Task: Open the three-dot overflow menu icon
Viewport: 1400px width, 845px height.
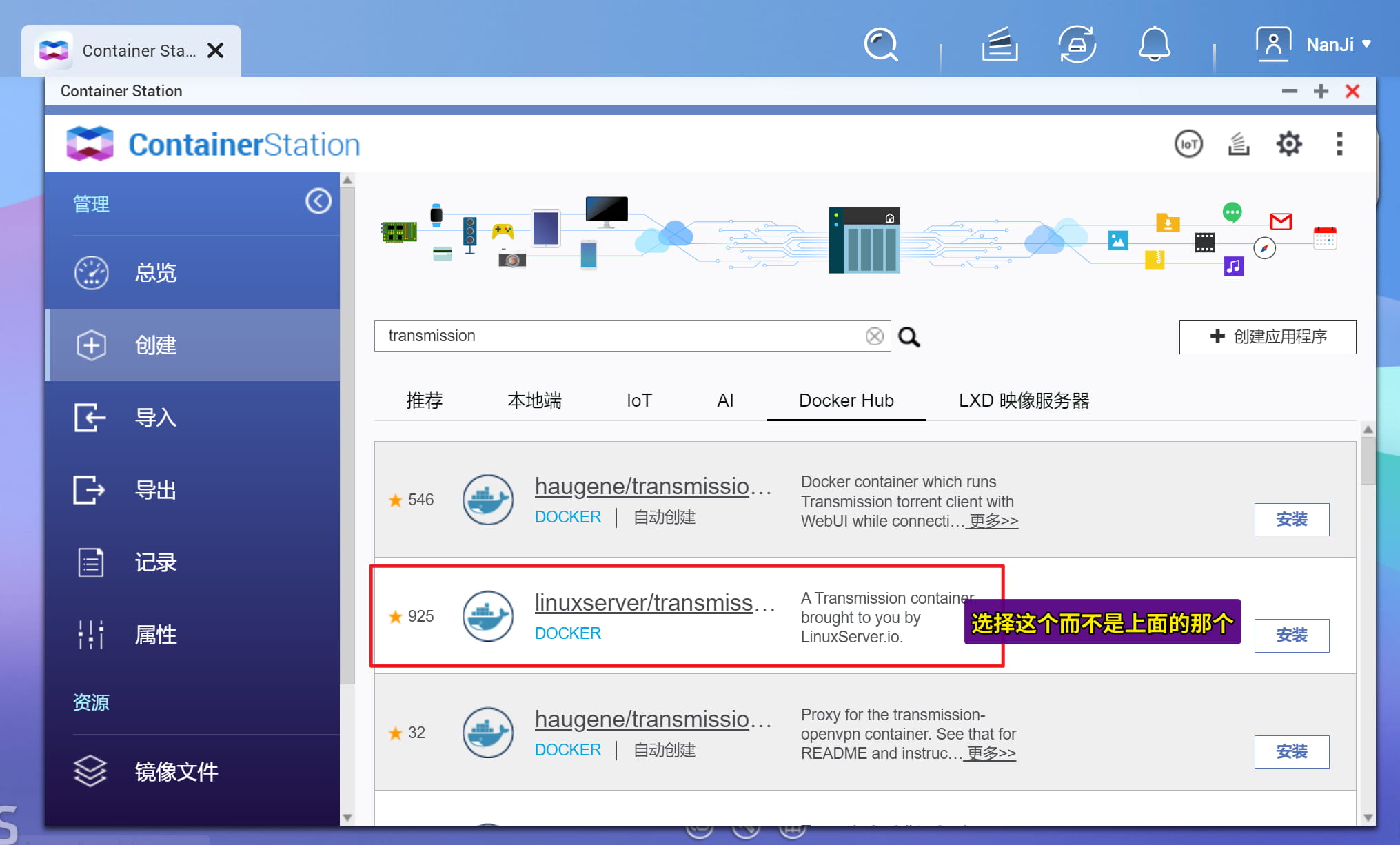Action: (1339, 144)
